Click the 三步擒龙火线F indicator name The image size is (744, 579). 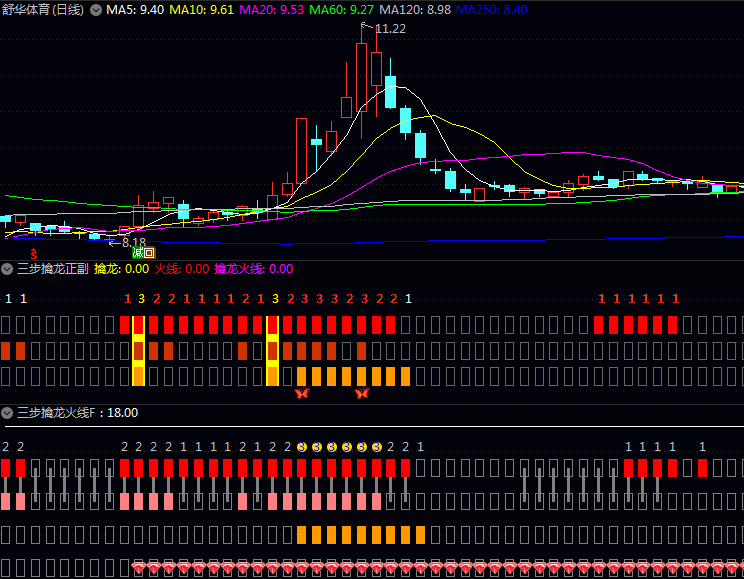pyautogui.click(x=58, y=412)
